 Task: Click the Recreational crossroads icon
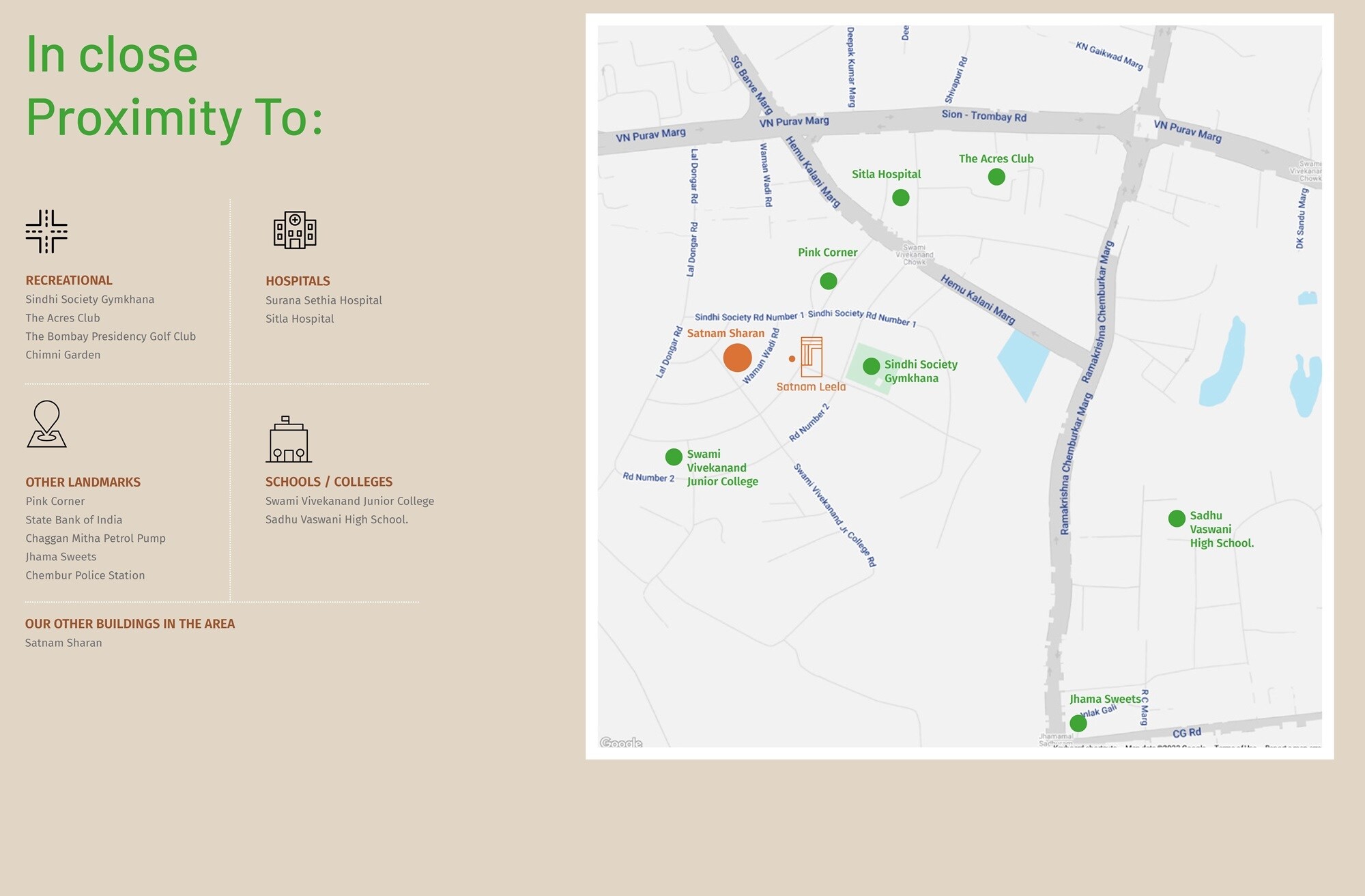tap(46, 231)
